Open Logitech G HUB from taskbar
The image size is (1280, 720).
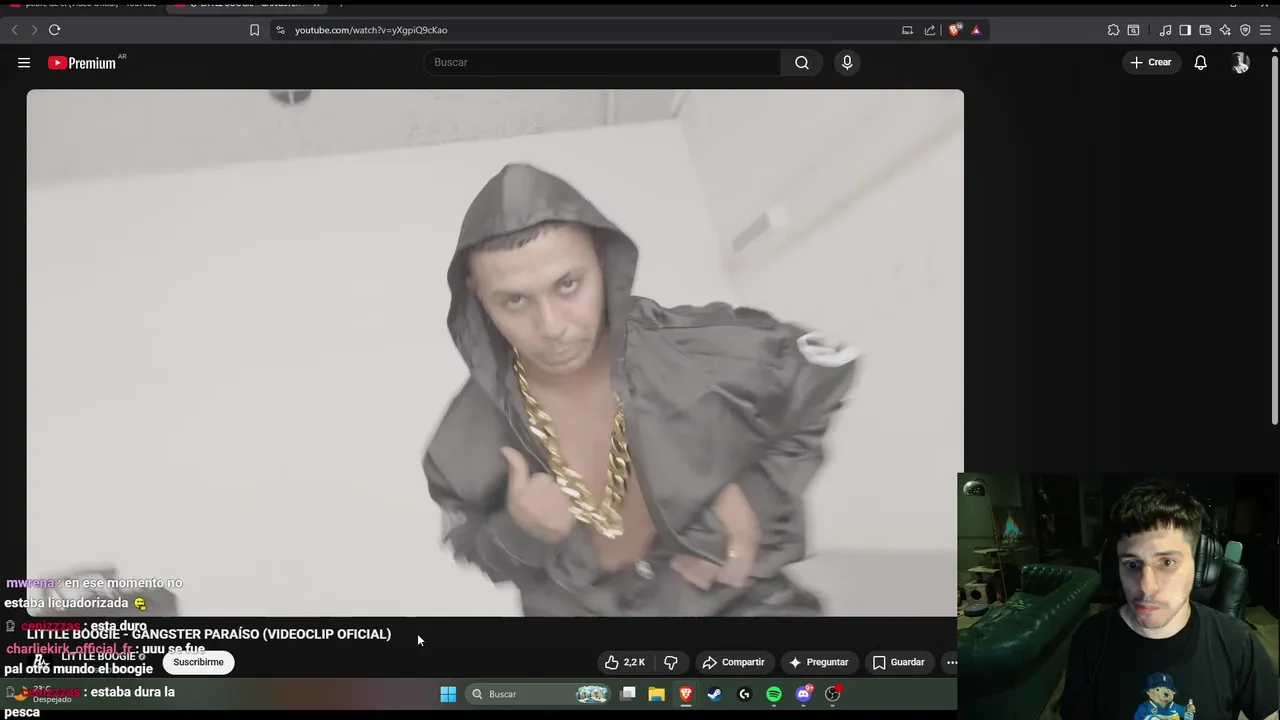tap(744, 694)
